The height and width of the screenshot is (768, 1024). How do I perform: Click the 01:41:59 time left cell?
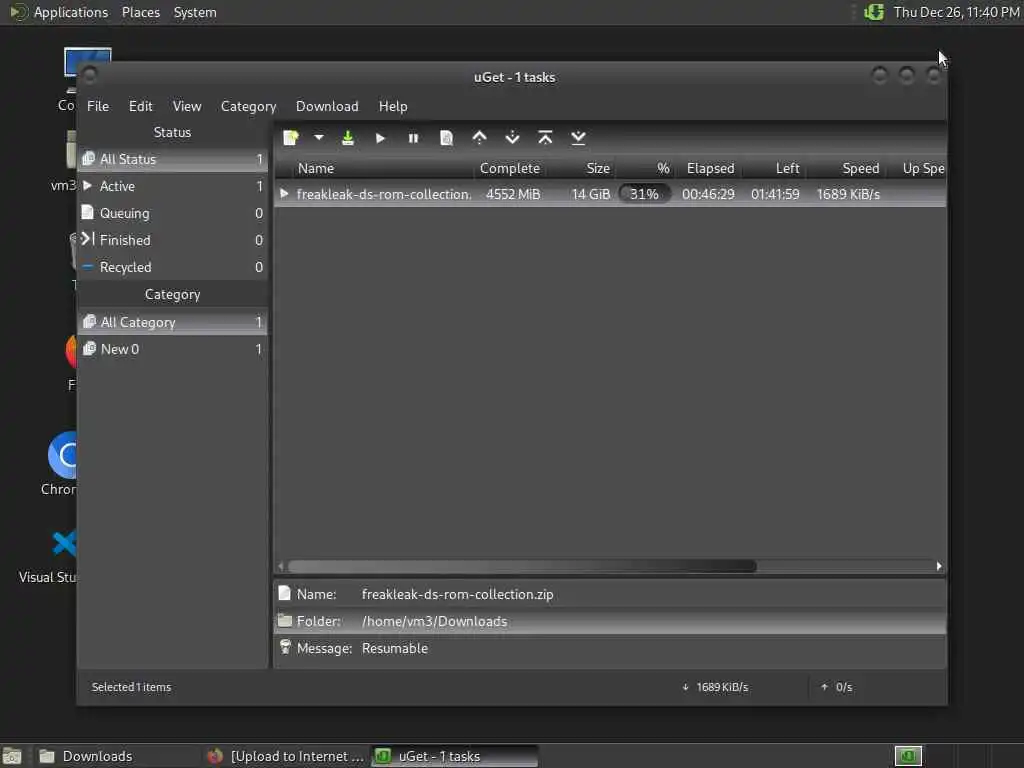(775, 194)
